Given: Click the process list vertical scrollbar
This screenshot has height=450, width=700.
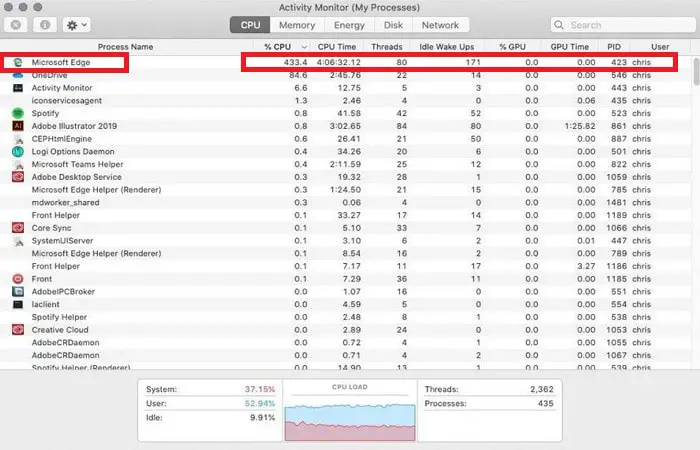Looking at the screenshot, I should 696,71.
